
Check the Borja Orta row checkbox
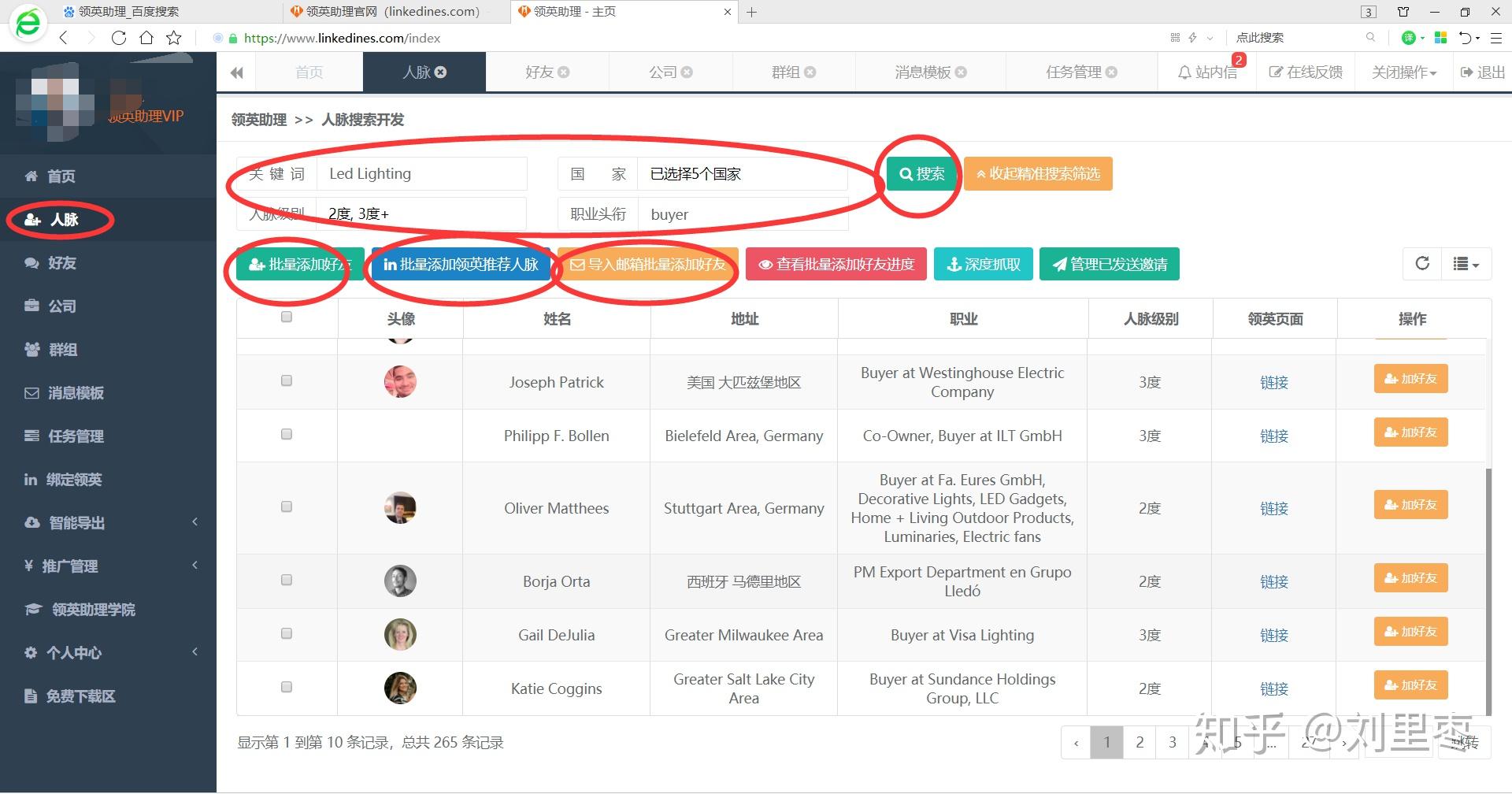(x=287, y=580)
